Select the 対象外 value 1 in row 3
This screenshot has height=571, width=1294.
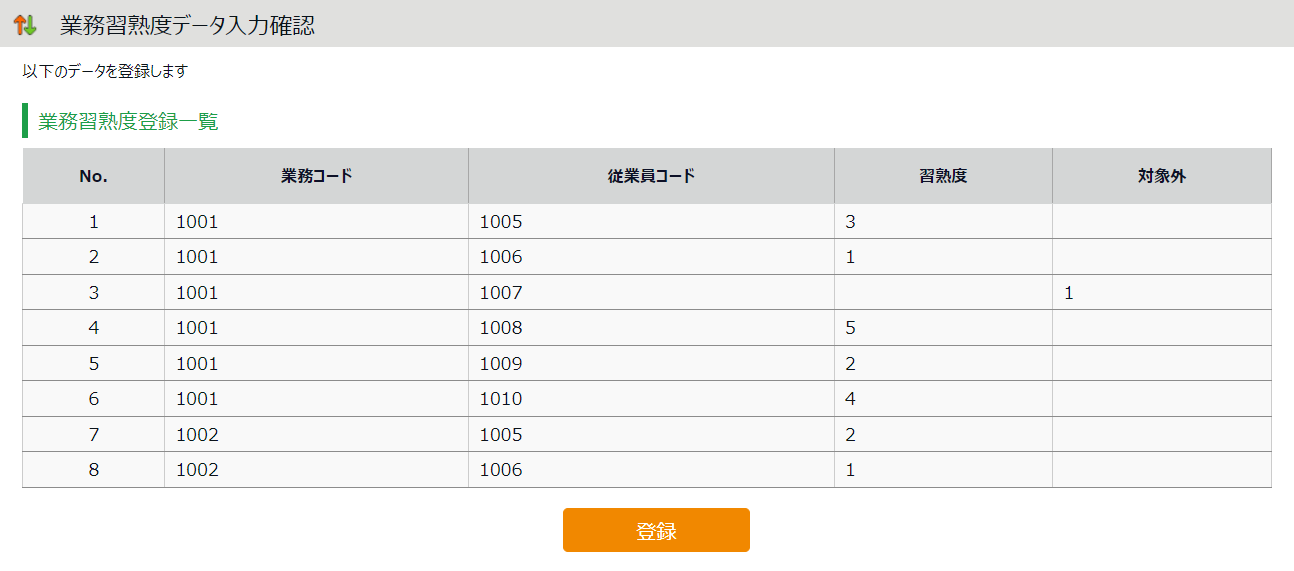click(x=1069, y=293)
